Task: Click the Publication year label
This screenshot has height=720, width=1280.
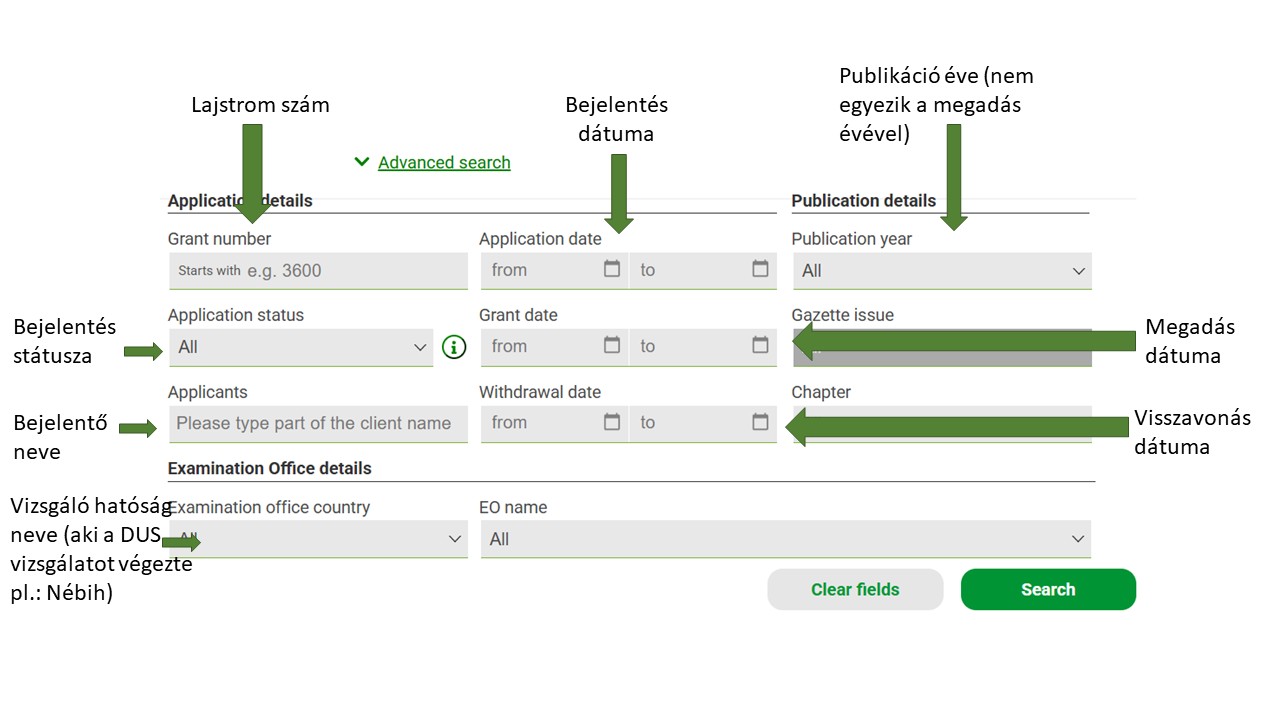Action: coord(852,239)
